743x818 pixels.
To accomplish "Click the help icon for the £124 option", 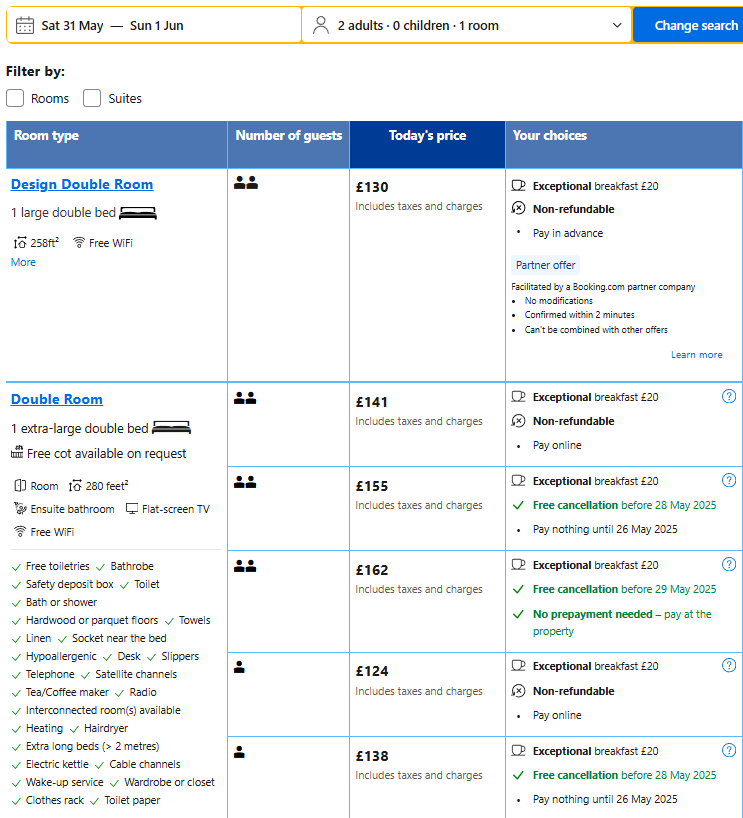I will tap(728, 666).
